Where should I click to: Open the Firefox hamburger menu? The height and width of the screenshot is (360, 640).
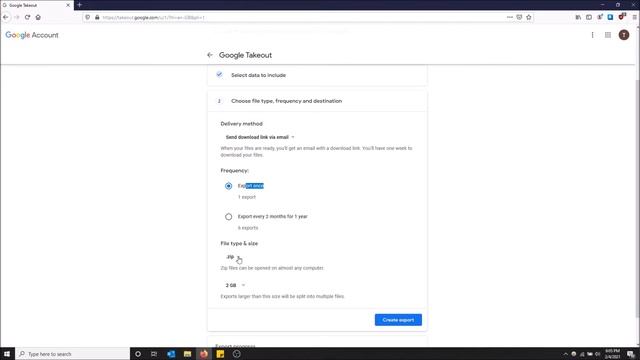click(x=635, y=17)
